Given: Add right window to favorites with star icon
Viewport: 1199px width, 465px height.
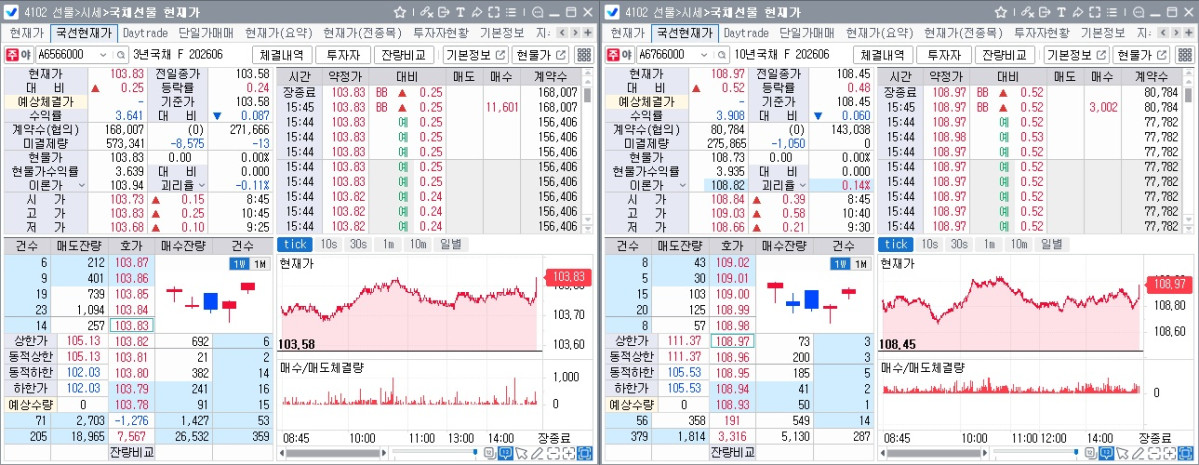Looking at the screenshot, I should [1001, 12].
